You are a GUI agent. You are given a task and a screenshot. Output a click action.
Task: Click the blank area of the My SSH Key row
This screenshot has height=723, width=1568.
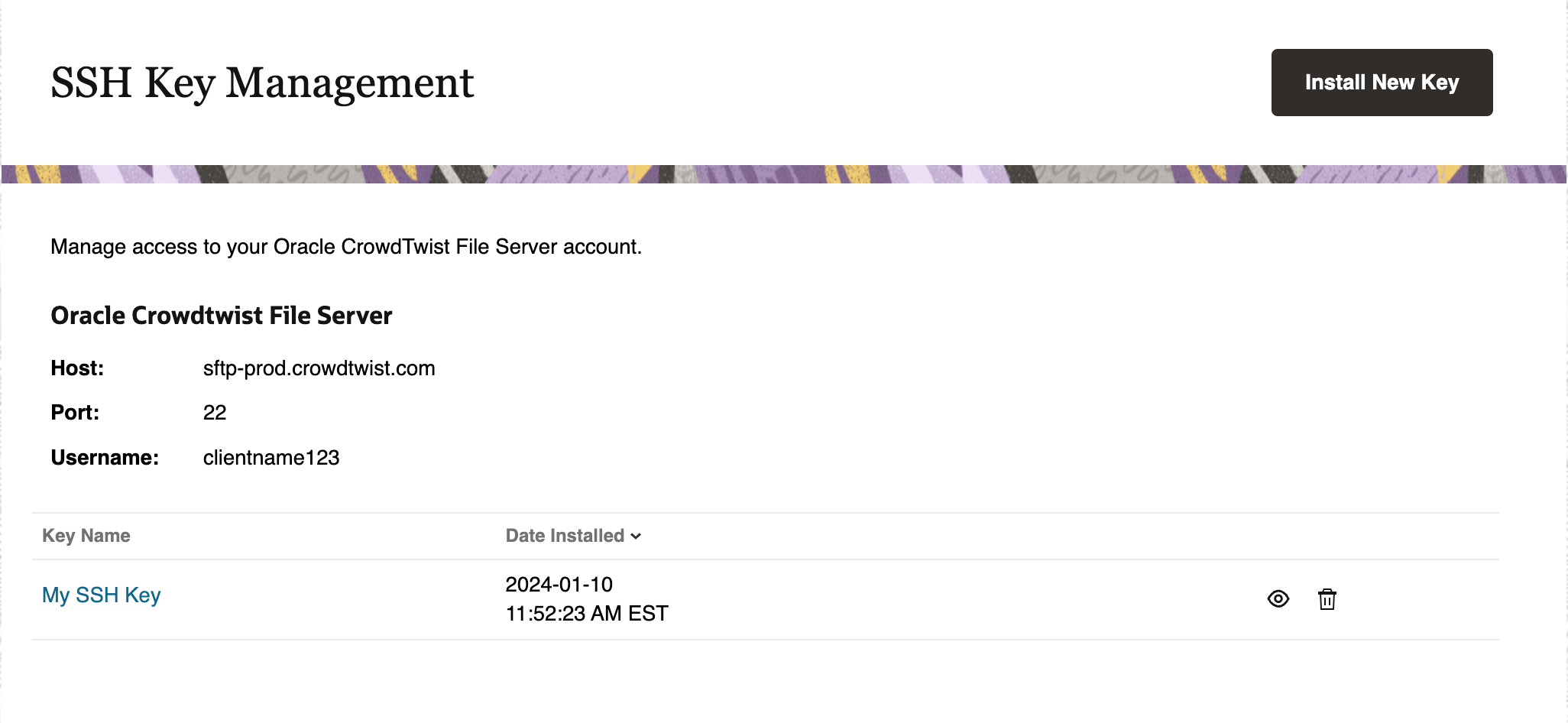point(955,599)
